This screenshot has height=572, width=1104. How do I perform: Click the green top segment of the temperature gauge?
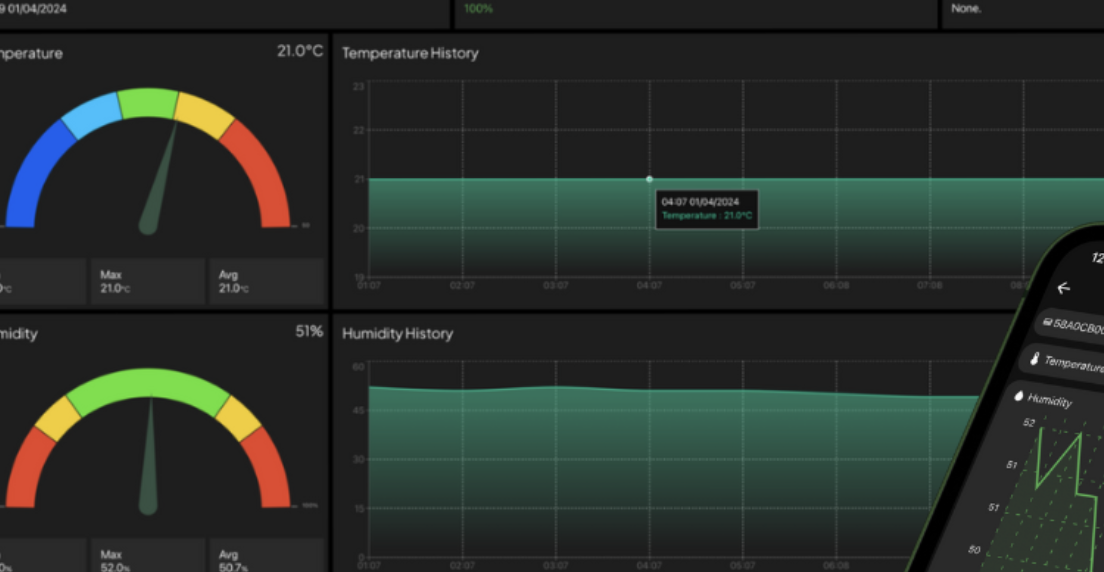(148, 103)
